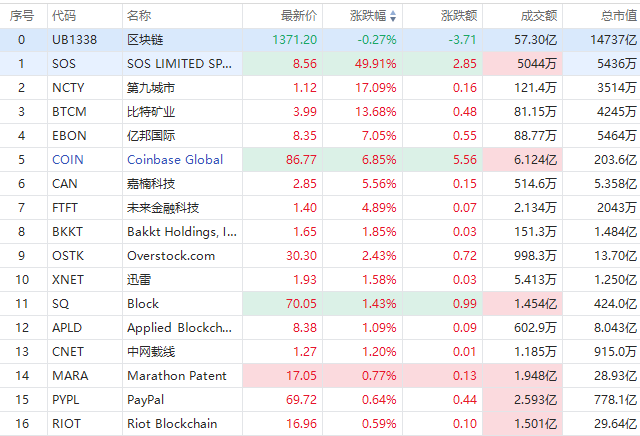Viewport: 640px width, 436px height.
Task: Click the 迅雷 stock name
Action: pos(139,280)
